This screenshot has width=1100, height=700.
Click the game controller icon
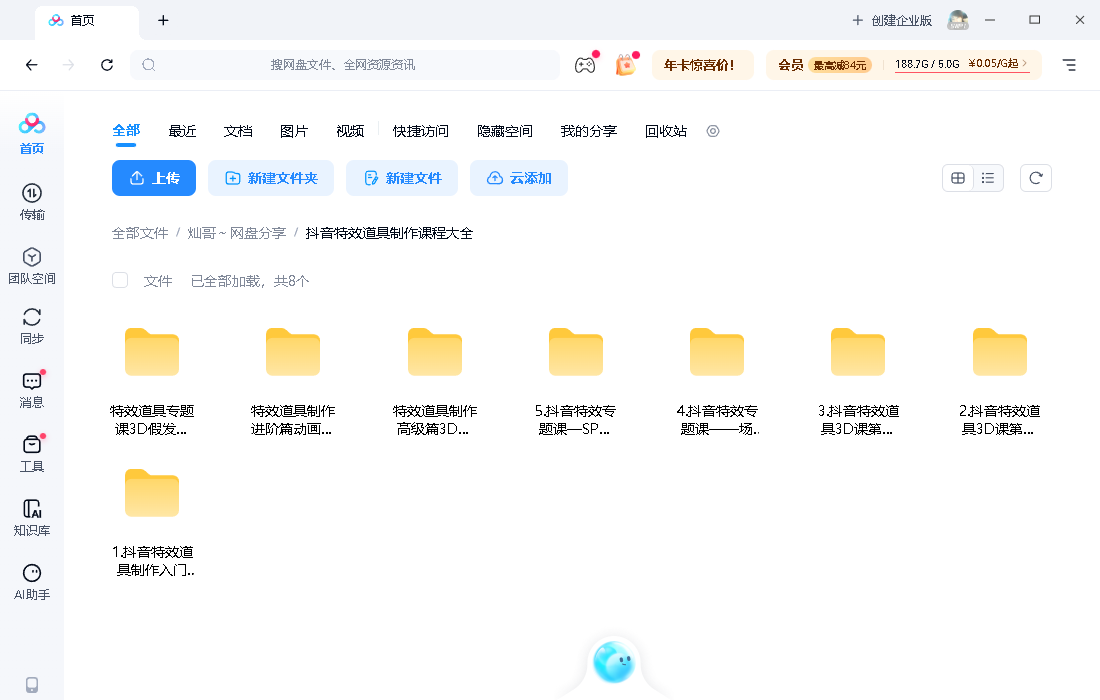[x=585, y=65]
